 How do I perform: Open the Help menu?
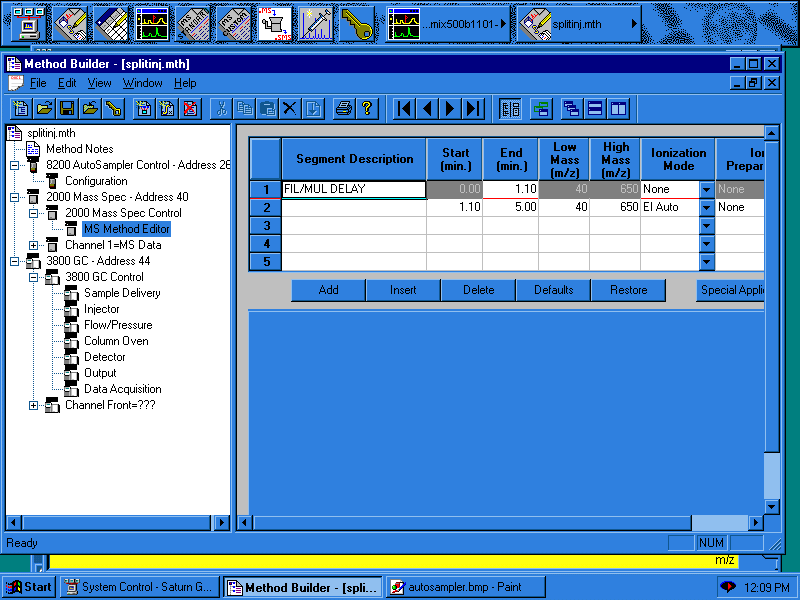tap(185, 83)
